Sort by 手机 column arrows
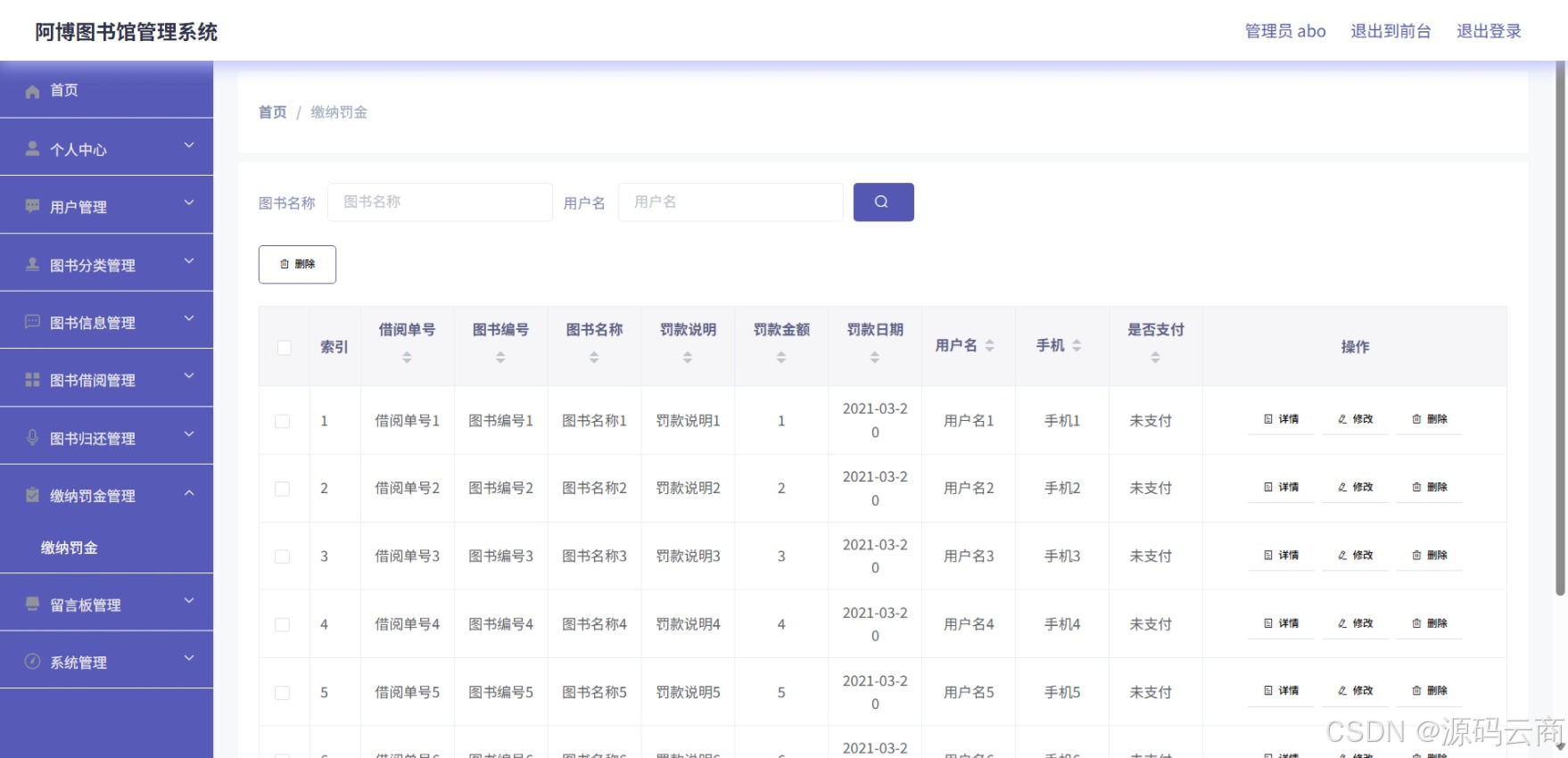Screen dimensions: 1568x758 (1077, 346)
